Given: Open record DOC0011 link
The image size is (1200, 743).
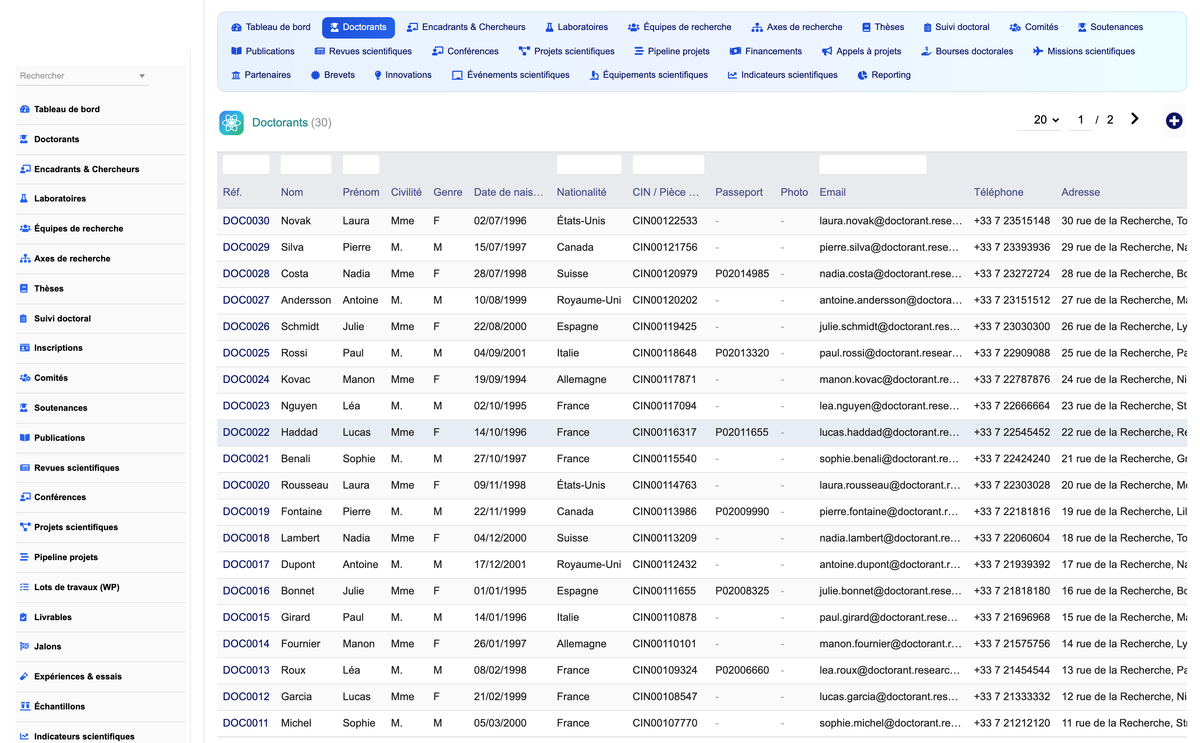Looking at the screenshot, I should point(246,723).
